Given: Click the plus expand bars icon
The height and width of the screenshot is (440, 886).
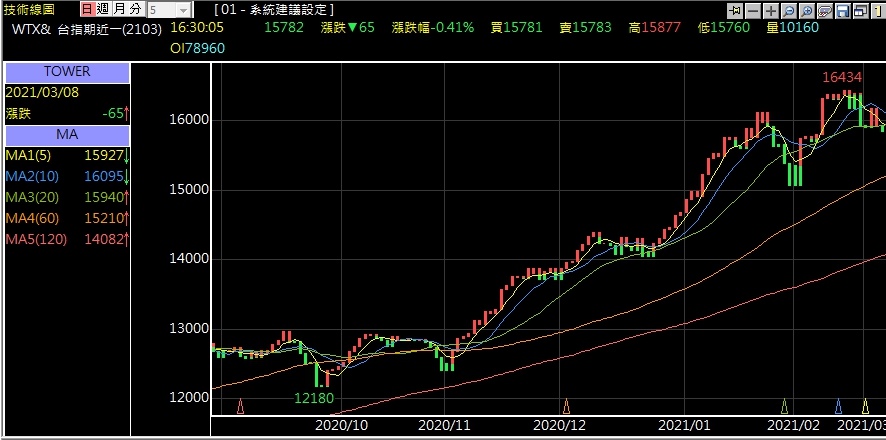Looking at the screenshot, I should [x=771, y=11].
